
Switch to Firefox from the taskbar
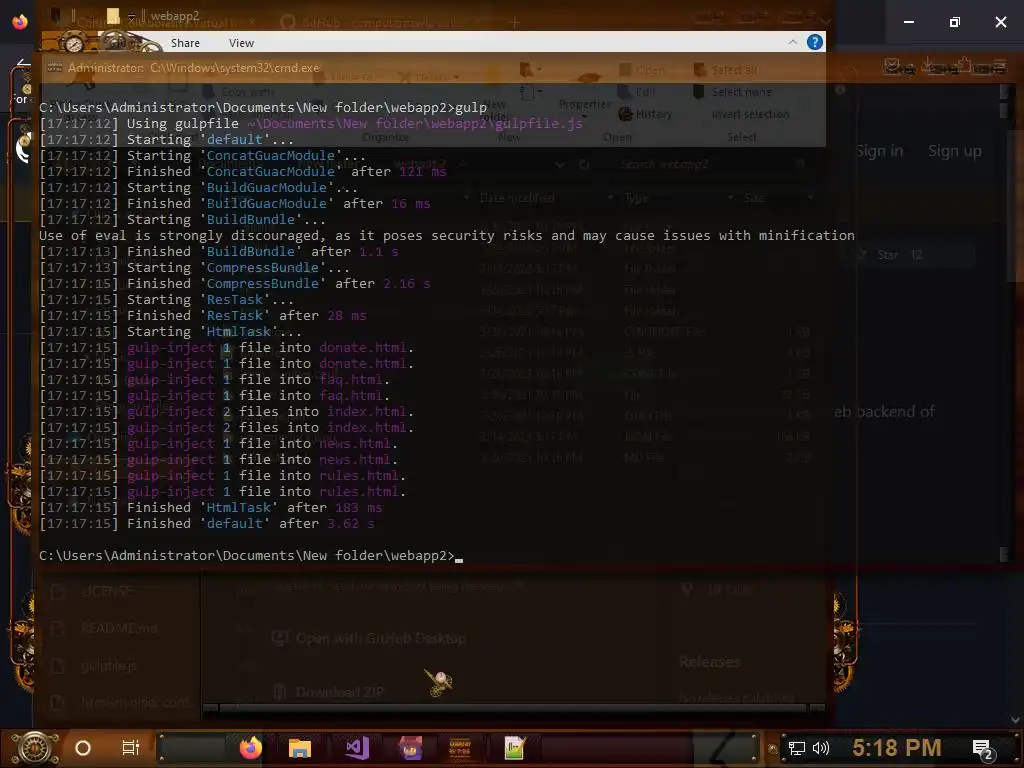point(250,748)
